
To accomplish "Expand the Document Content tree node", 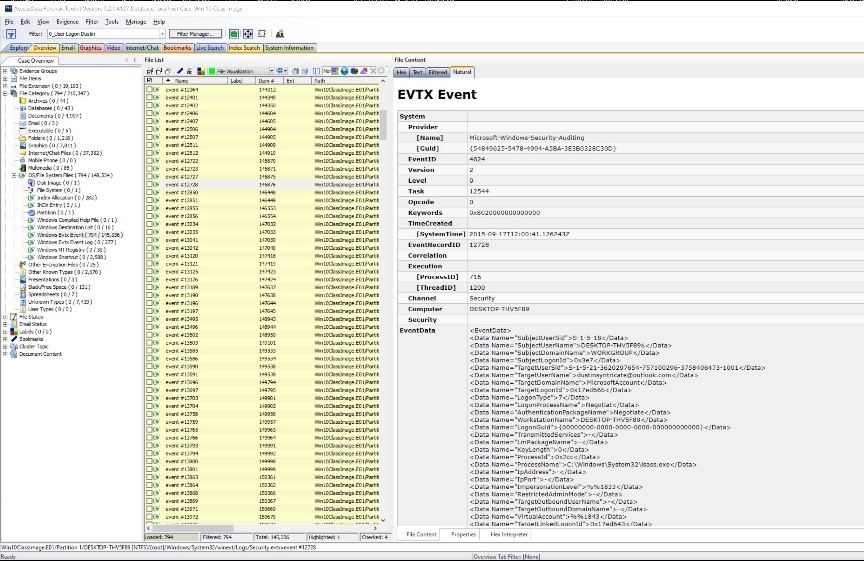I will 5,354.
